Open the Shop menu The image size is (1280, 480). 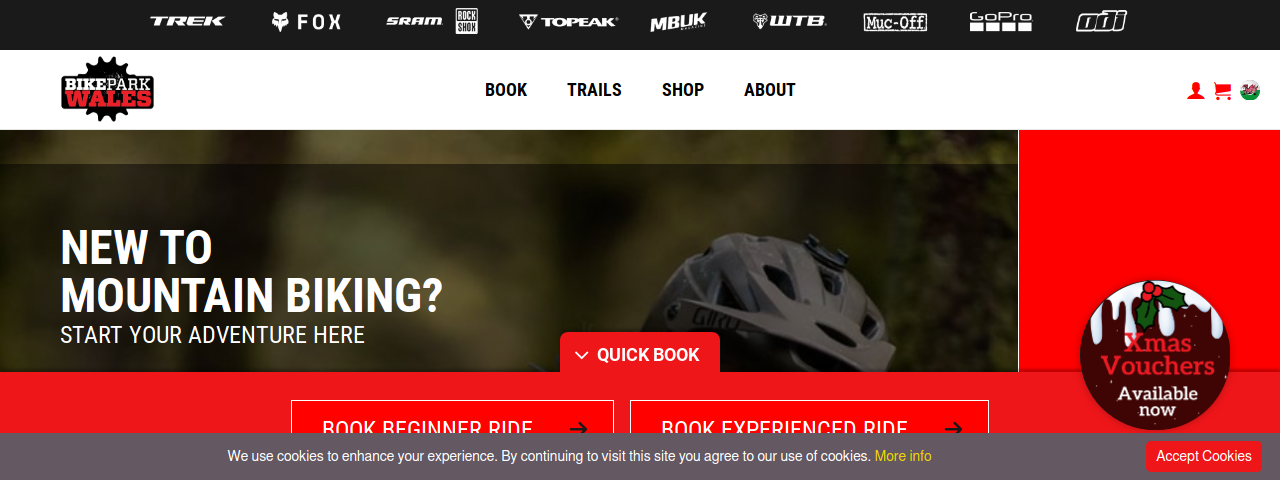683,90
